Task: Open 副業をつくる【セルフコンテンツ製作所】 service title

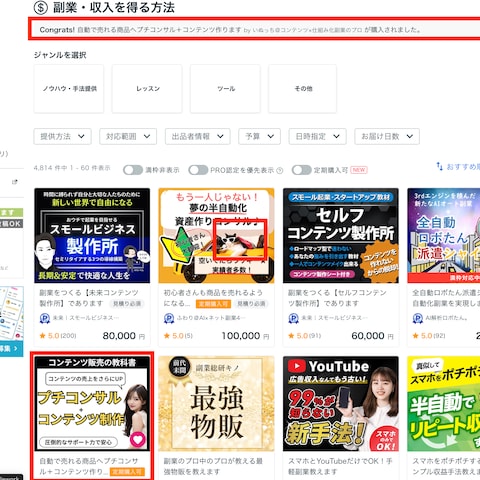Action: coord(337,298)
